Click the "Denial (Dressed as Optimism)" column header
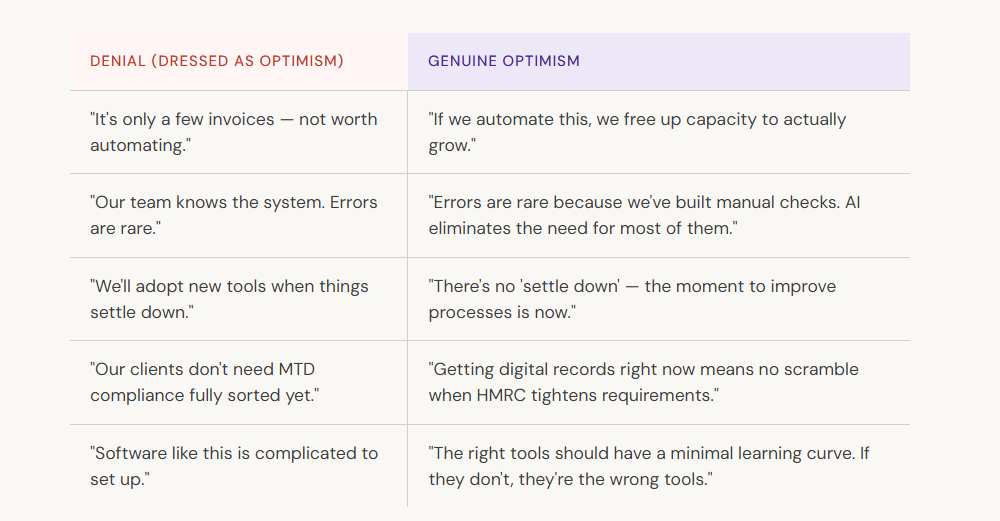1000x521 pixels. click(x=217, y=61)
